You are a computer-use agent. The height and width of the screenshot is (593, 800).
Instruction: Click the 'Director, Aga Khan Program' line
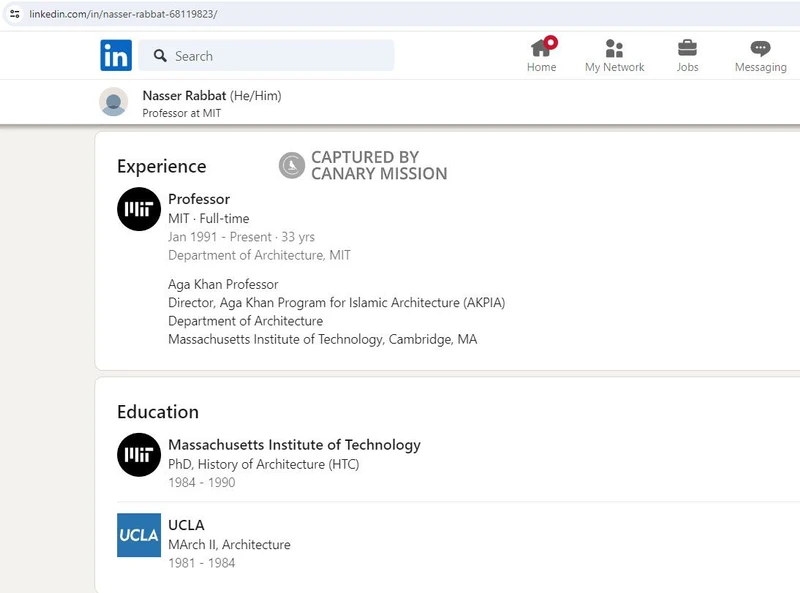pos(337,303)
